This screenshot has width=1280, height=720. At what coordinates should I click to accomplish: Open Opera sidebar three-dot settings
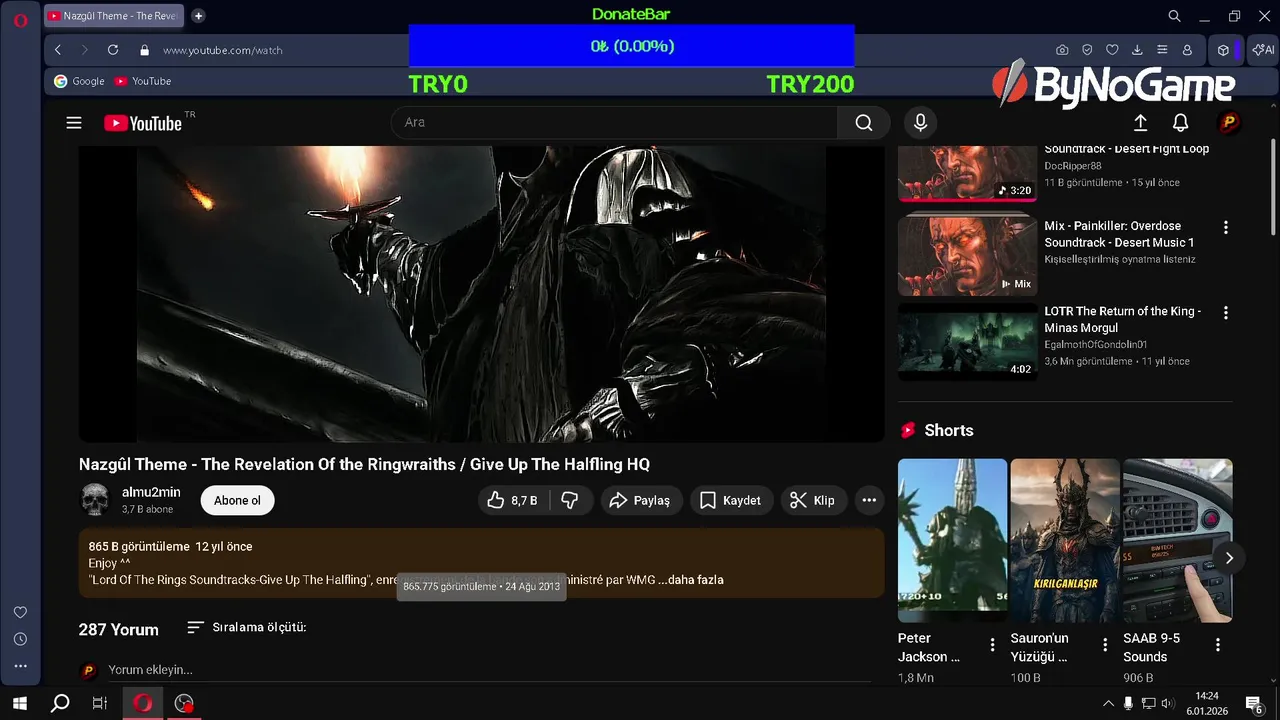[20, 666]
